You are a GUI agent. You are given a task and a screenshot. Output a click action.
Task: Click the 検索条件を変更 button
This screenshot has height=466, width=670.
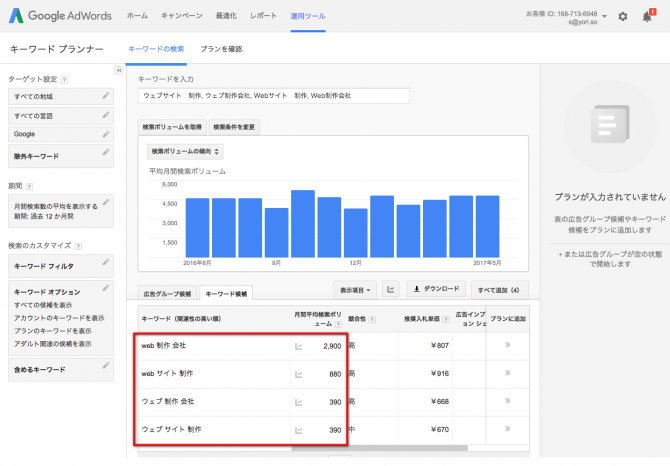point(234,127)
